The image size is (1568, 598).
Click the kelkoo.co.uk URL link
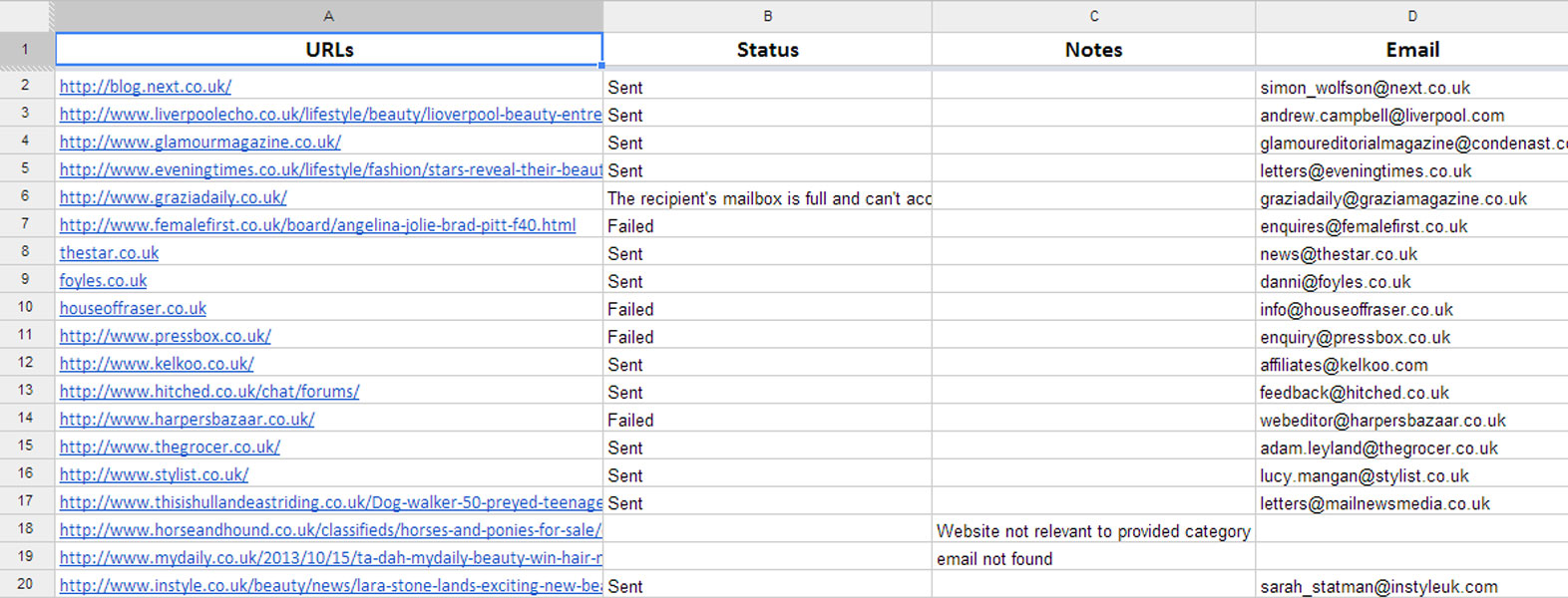157,364
